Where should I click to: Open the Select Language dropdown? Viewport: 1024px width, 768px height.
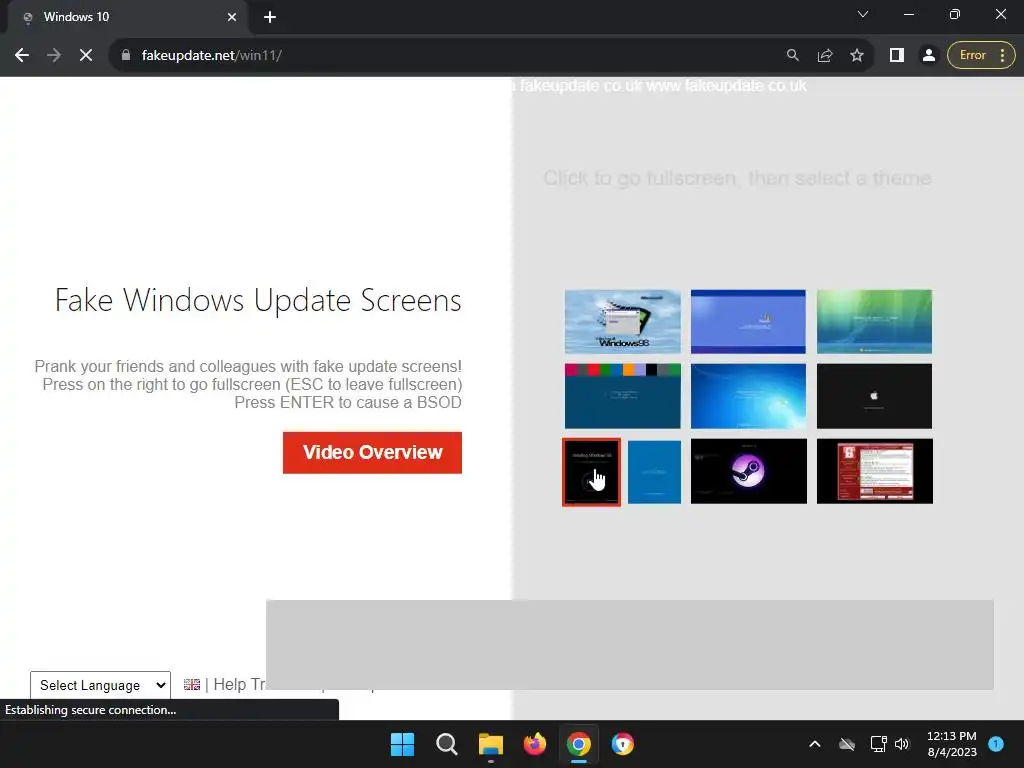tap(101, 685)
